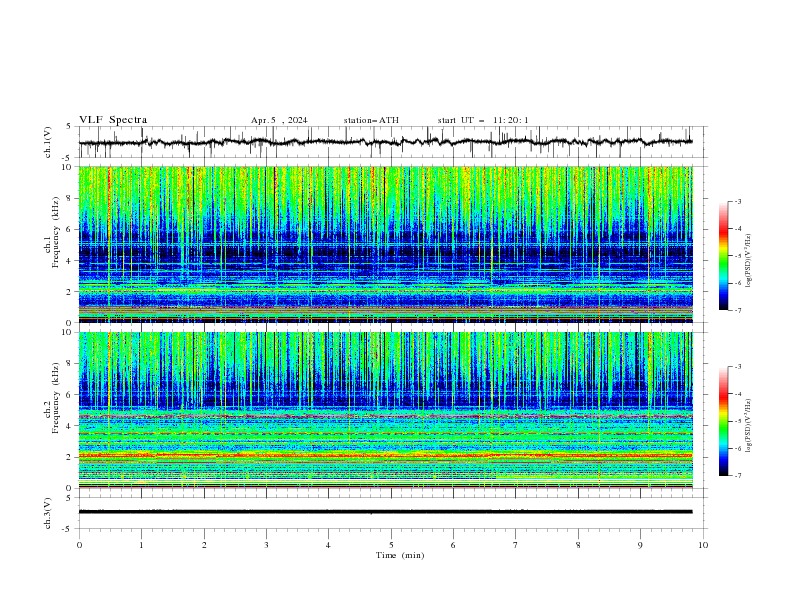Image resolution: width=792 pixels, height=612 pixels.
Task: Click the ch.2 spectrogram panel
Action: (x=386, y=410)
